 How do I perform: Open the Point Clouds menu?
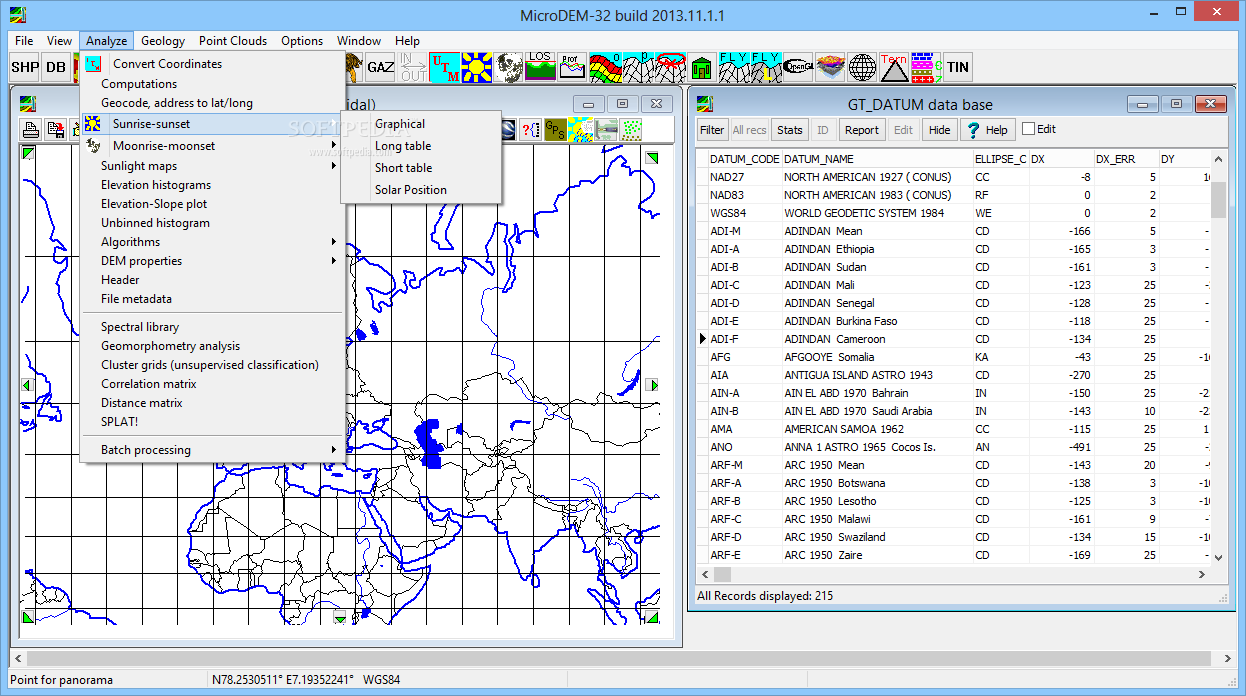tap(232, 41)
